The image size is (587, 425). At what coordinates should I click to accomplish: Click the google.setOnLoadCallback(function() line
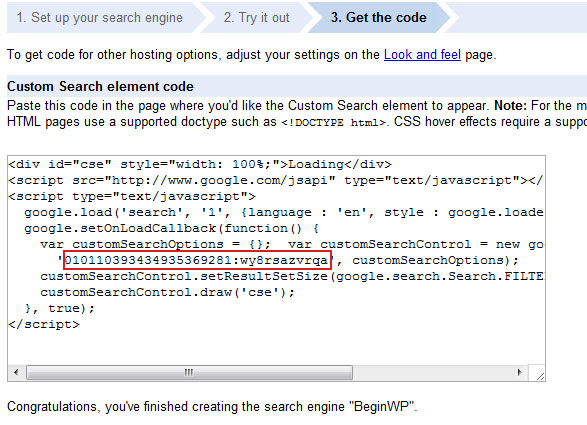tap(171, 228)
